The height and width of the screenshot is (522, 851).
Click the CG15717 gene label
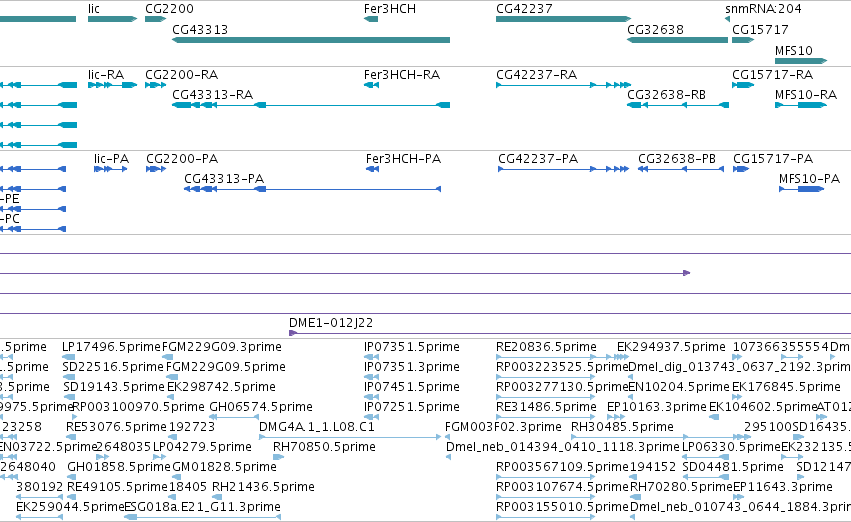coord(760,30)
